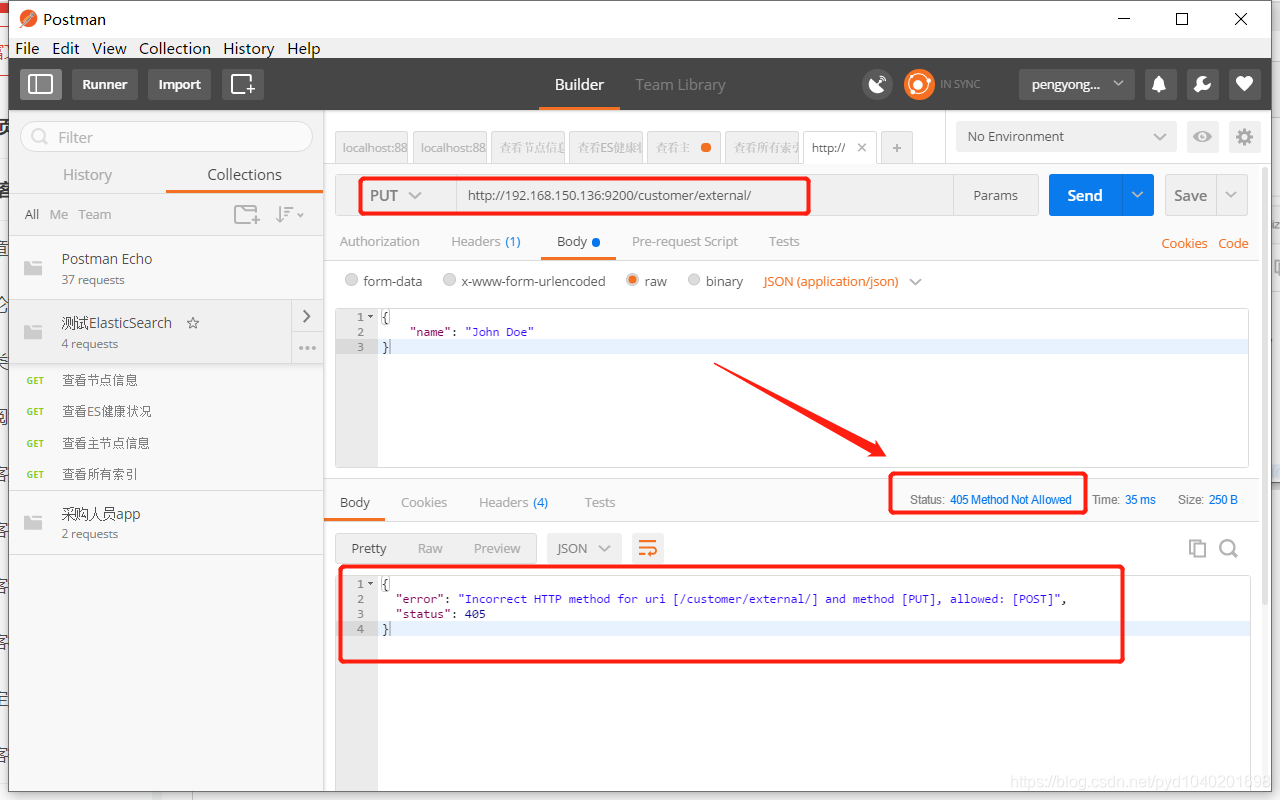The height and width of the screenshot is (800, 1280).
Task: Copy response body to clipboard icon
Action: [x=1197, y=548]
